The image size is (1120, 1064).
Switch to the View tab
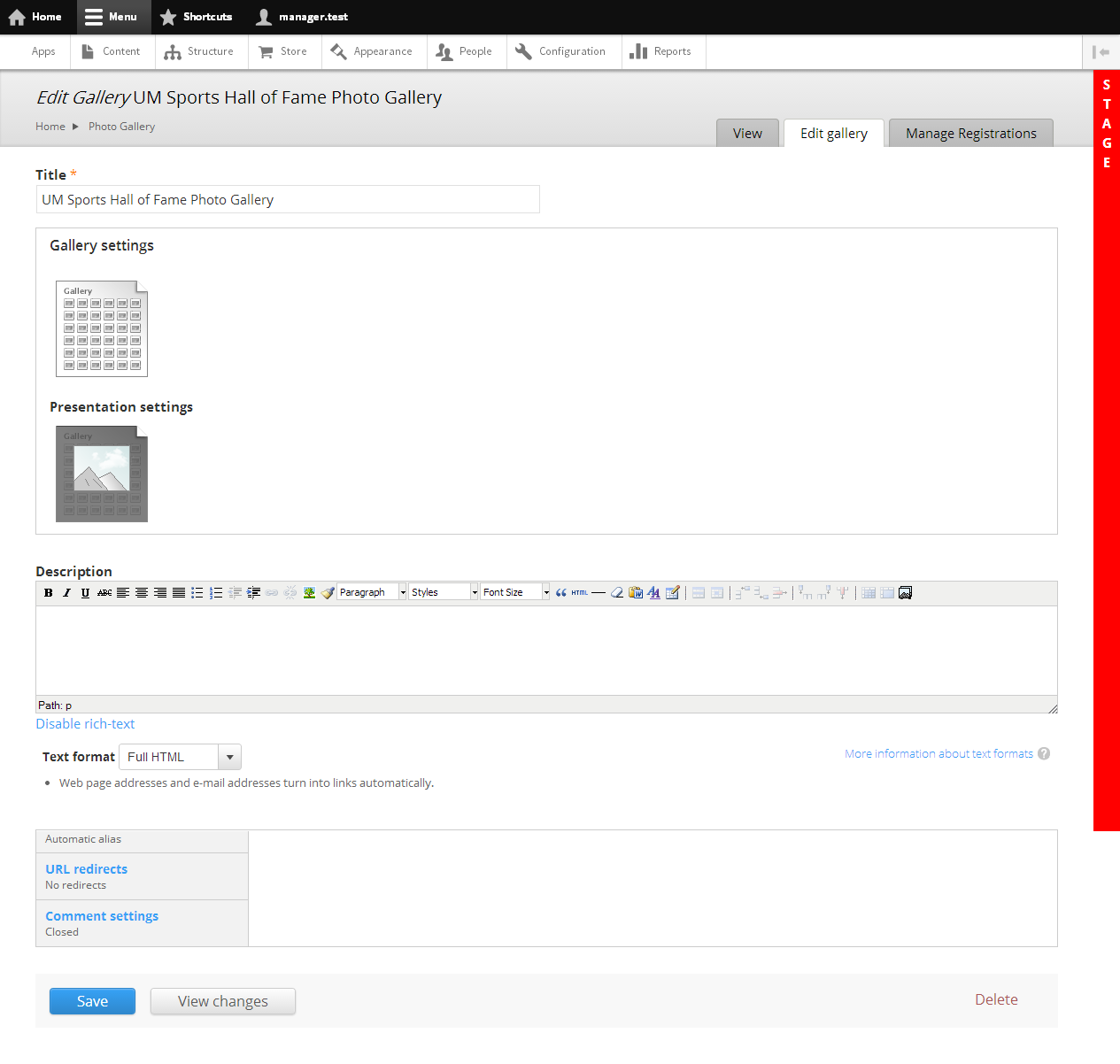coord(747,133)
